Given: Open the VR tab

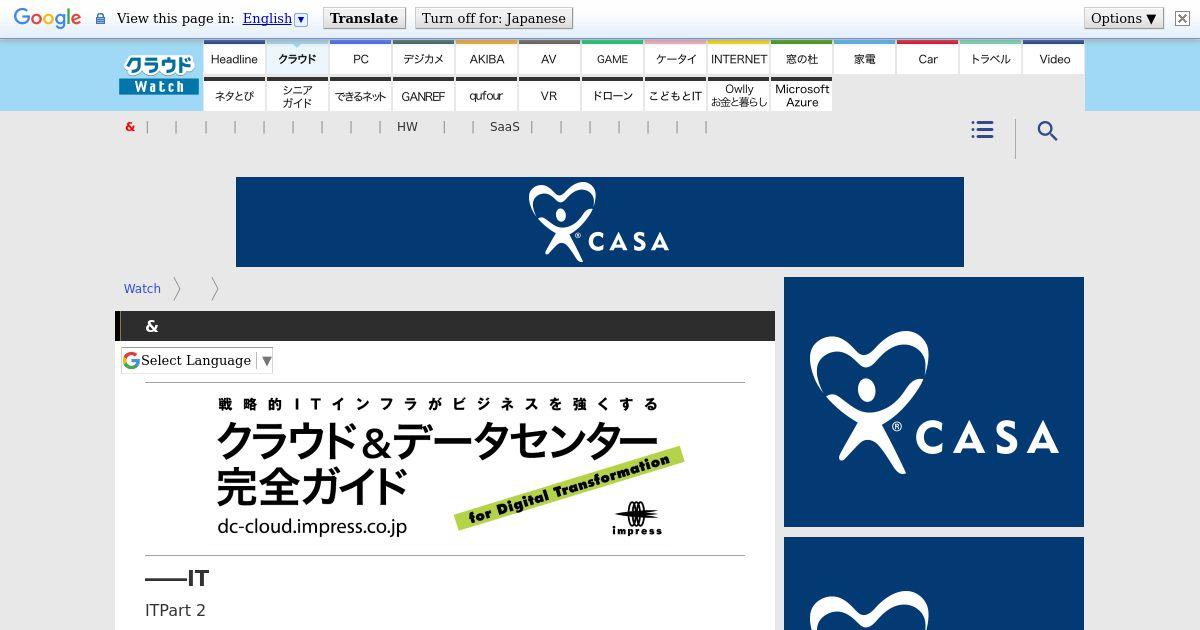Looking at the screenshot, I should click(549, 95).
